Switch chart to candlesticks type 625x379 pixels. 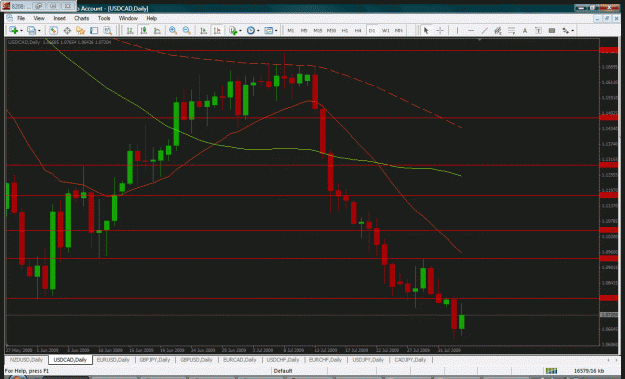click(143, 30)
